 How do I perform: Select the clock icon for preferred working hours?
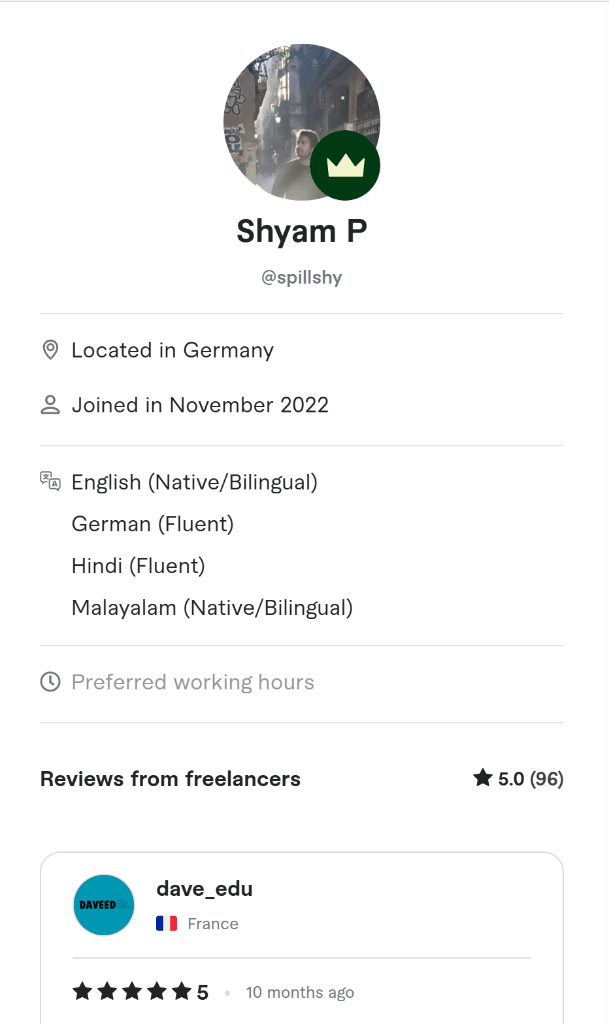49,681
